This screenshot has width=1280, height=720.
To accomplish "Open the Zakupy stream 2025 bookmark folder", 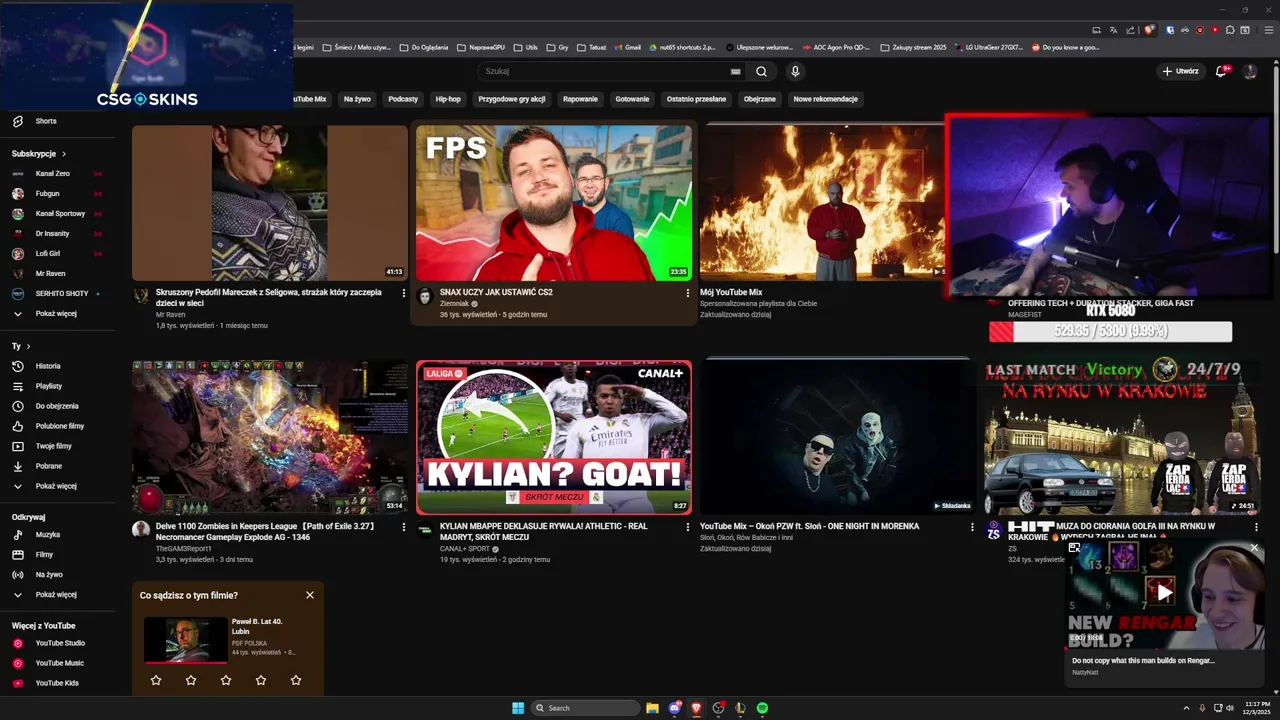I will 913,47.
